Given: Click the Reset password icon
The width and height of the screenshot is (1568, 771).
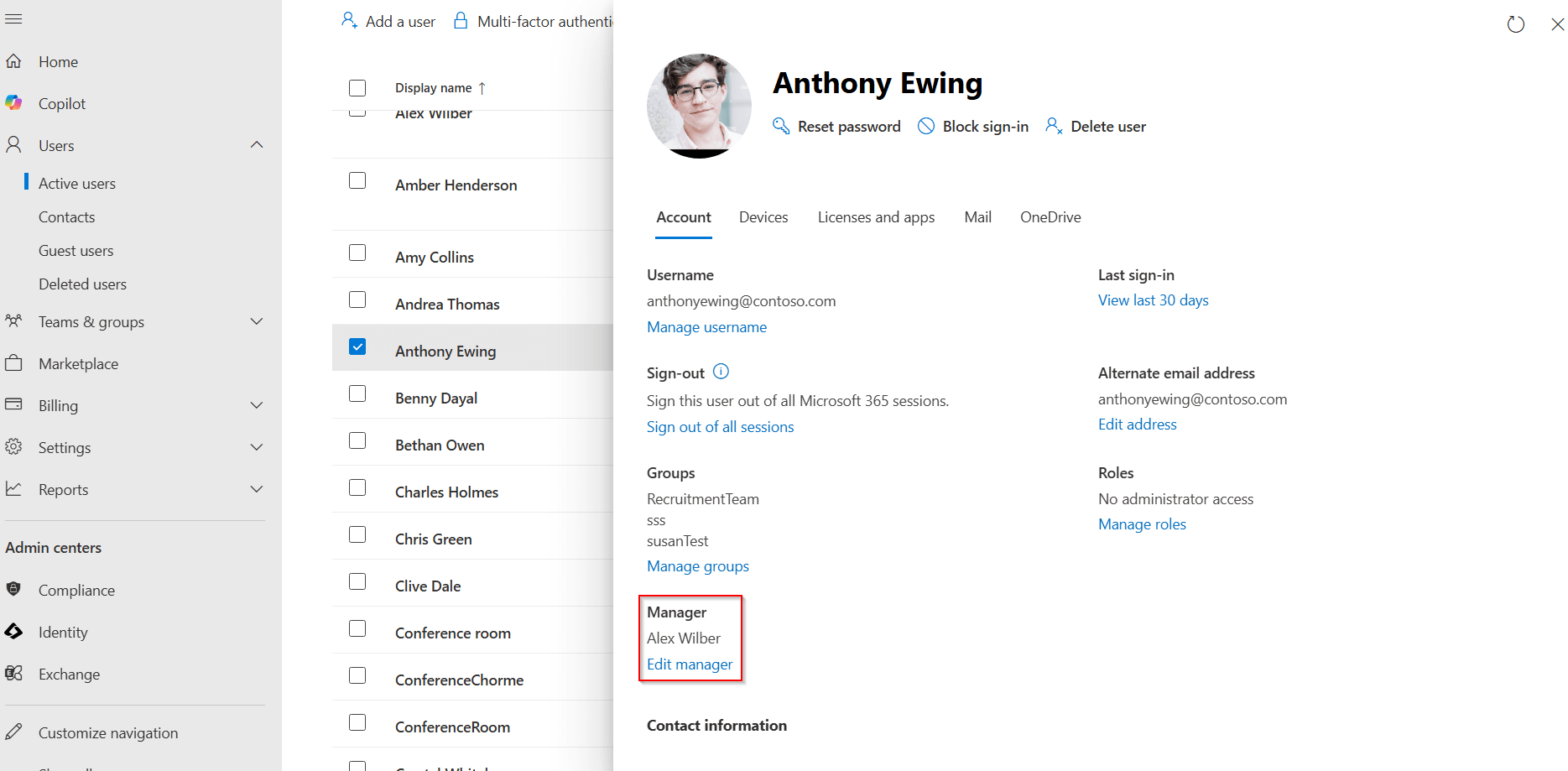Looking at the screenshot, I should point(782,126).
